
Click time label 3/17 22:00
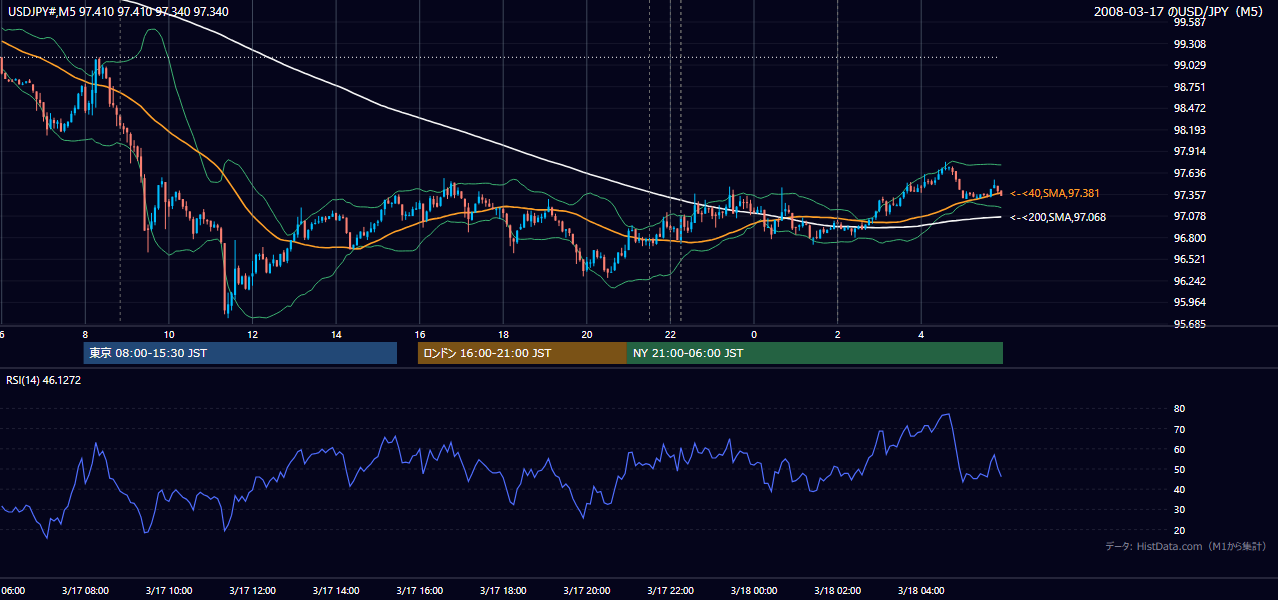670,591
